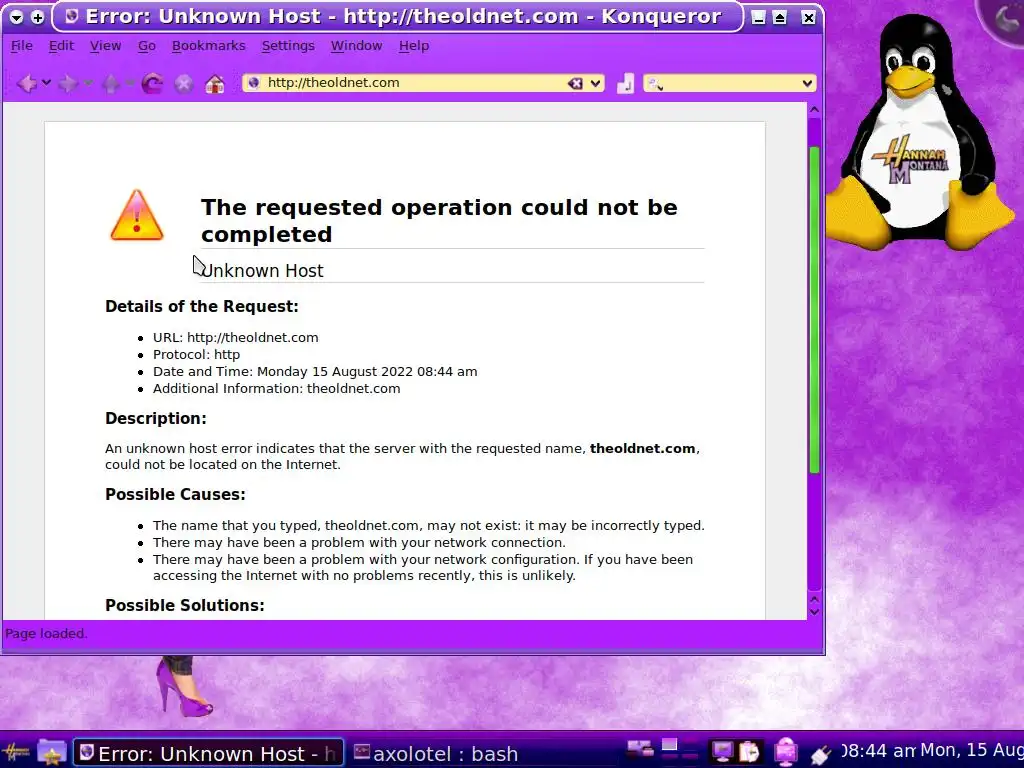Click the Forward navigation arrow
1024x768 pixels.
pos(68,84)
